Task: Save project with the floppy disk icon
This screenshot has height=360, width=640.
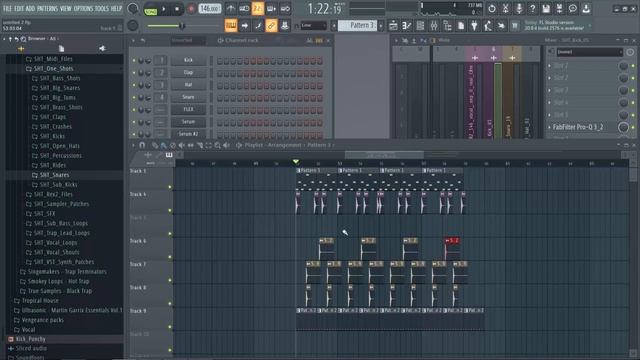Action: 546,9
